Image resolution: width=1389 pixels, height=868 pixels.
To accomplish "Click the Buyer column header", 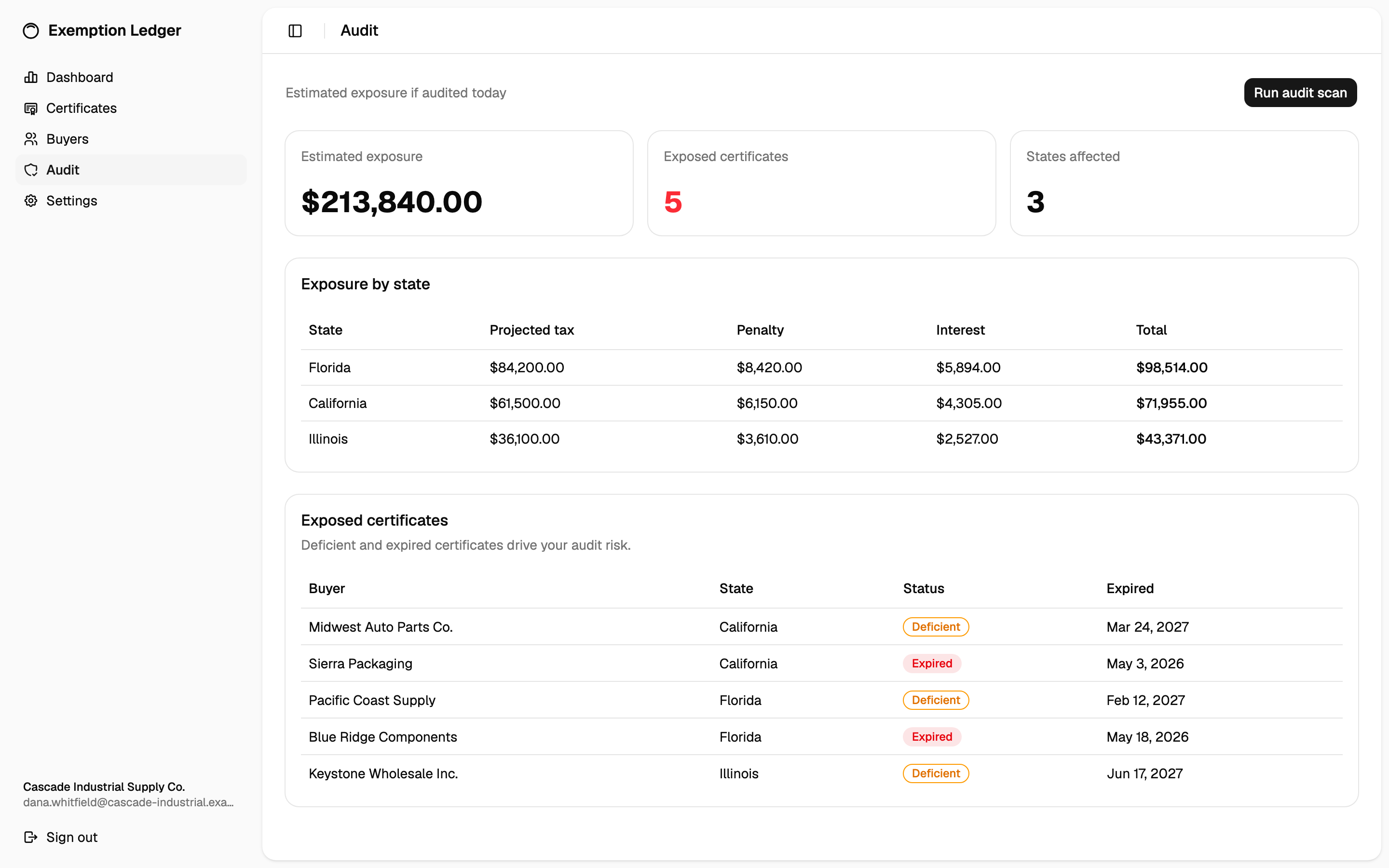I will [327, 588].
